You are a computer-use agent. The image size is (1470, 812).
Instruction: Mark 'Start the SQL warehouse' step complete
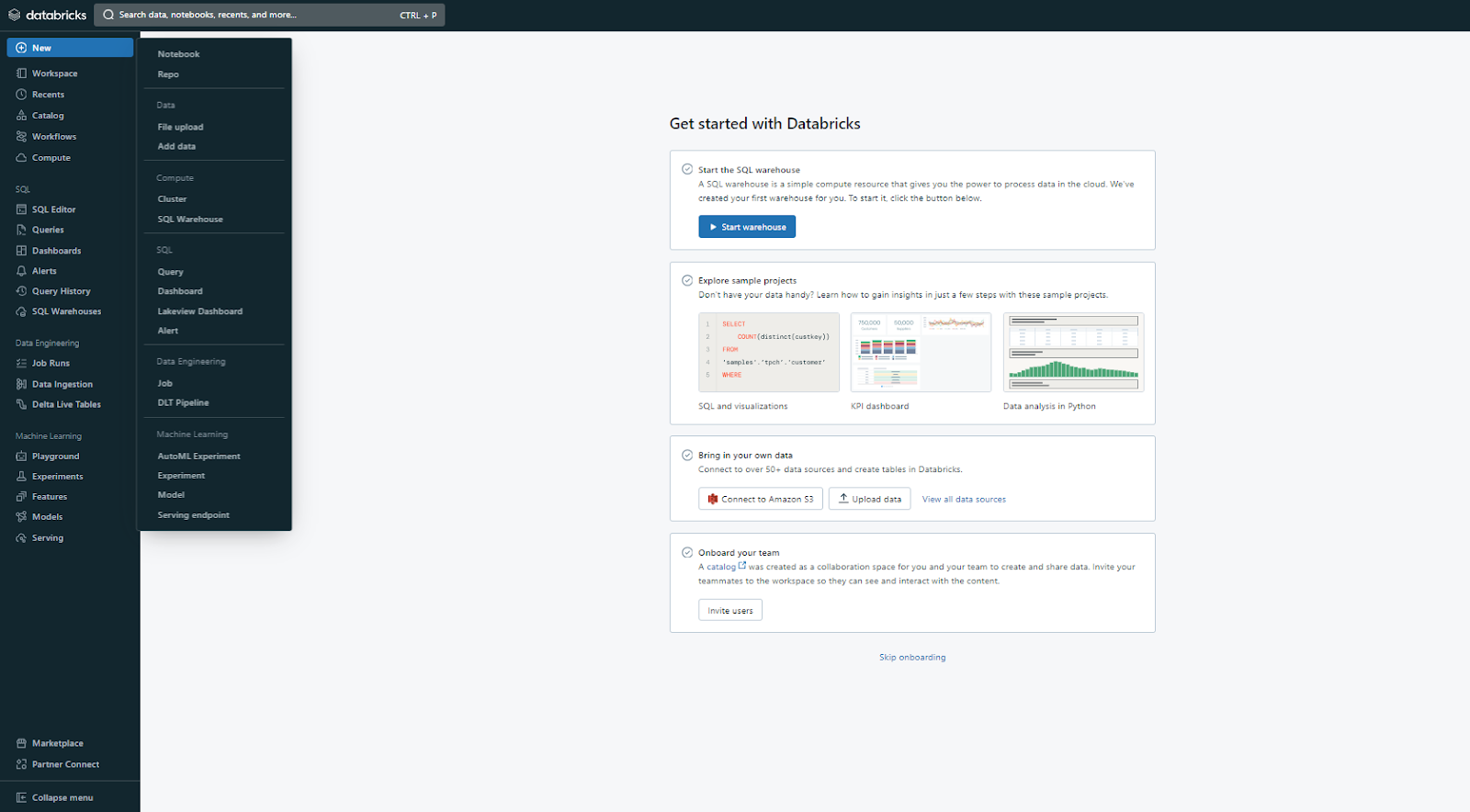click(687, 169)
